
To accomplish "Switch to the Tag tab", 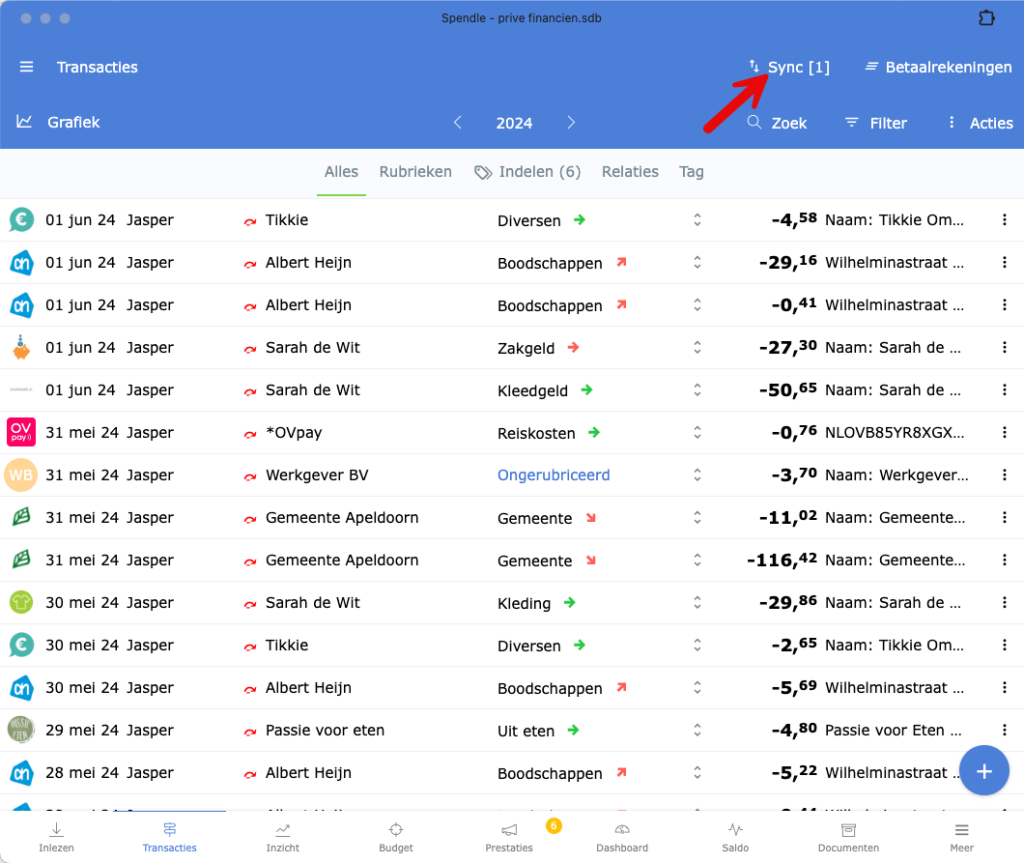I will click(691, 172).
